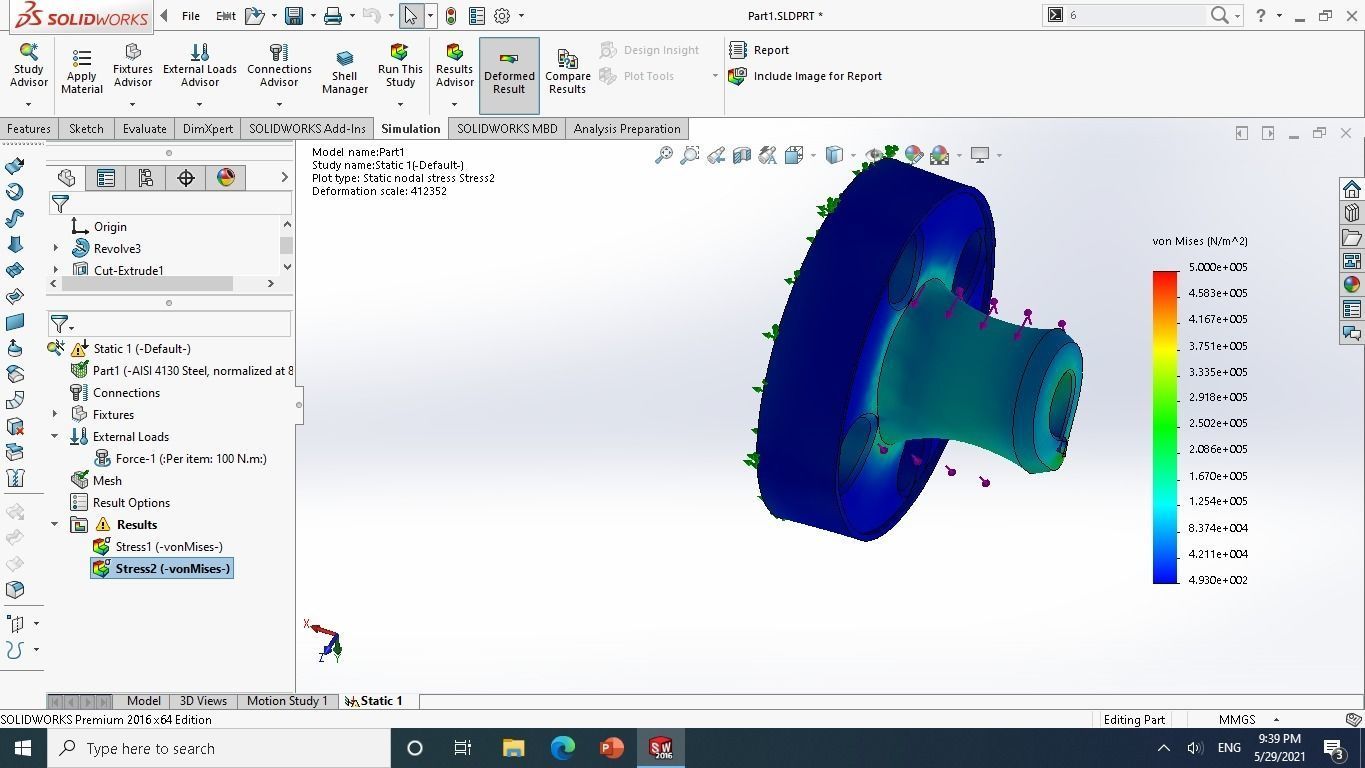
Task: Click the Print icon
Action: coord(333,16)
